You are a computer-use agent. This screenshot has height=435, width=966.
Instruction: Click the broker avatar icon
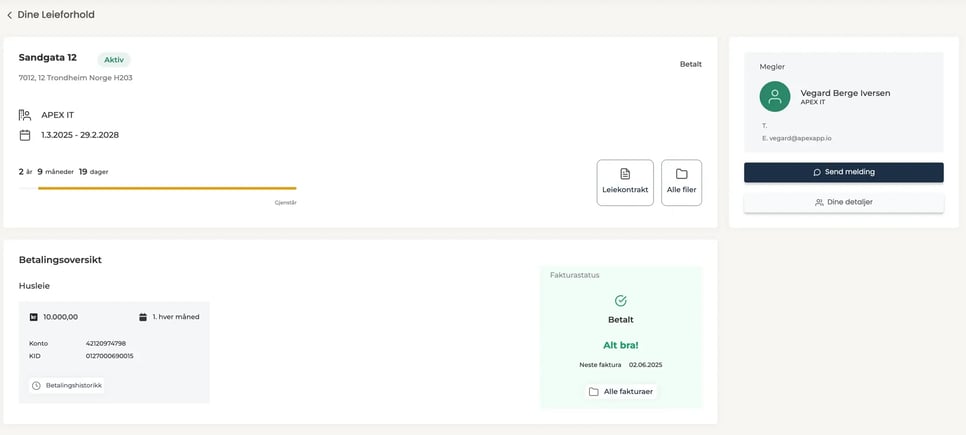[775, 97]
